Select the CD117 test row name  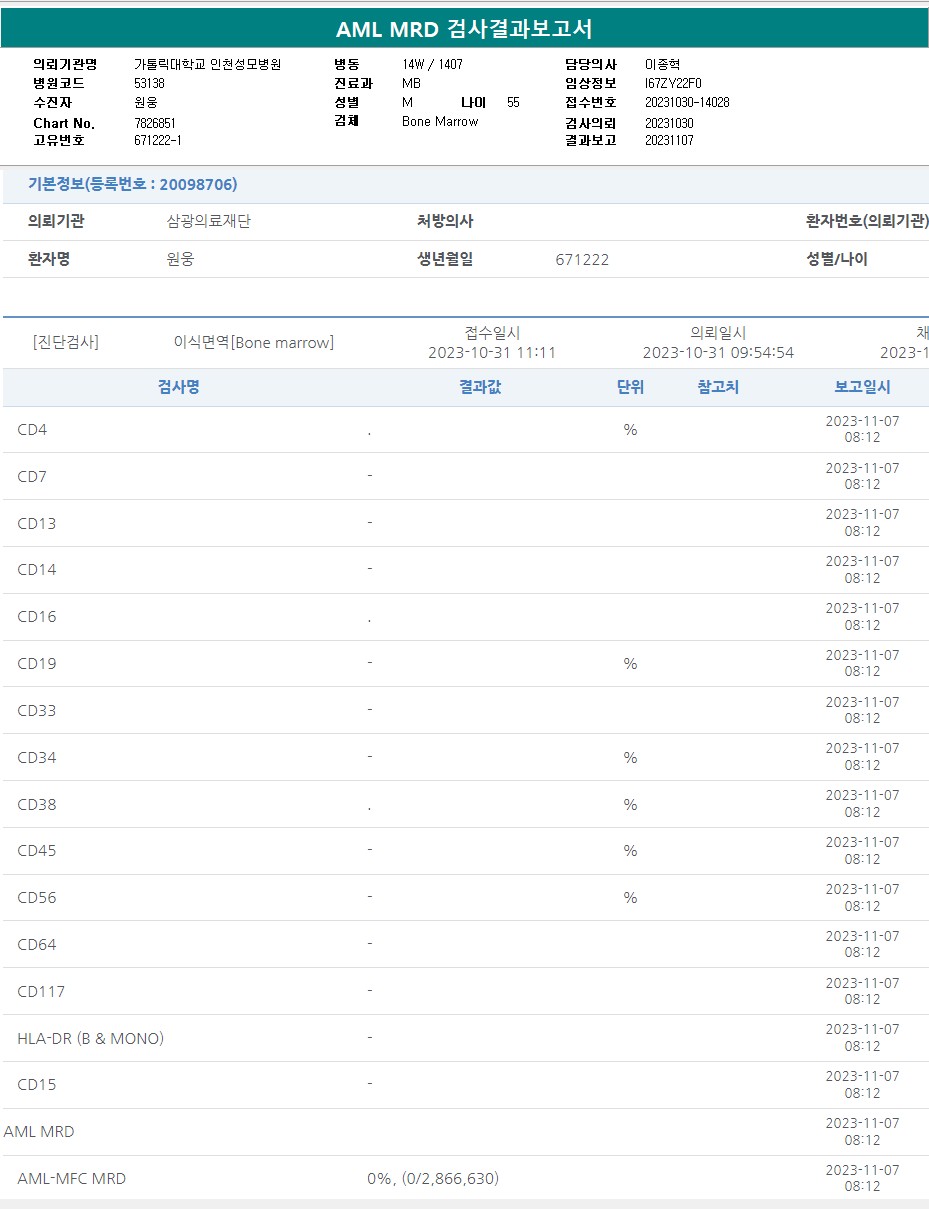click(41, 992)
